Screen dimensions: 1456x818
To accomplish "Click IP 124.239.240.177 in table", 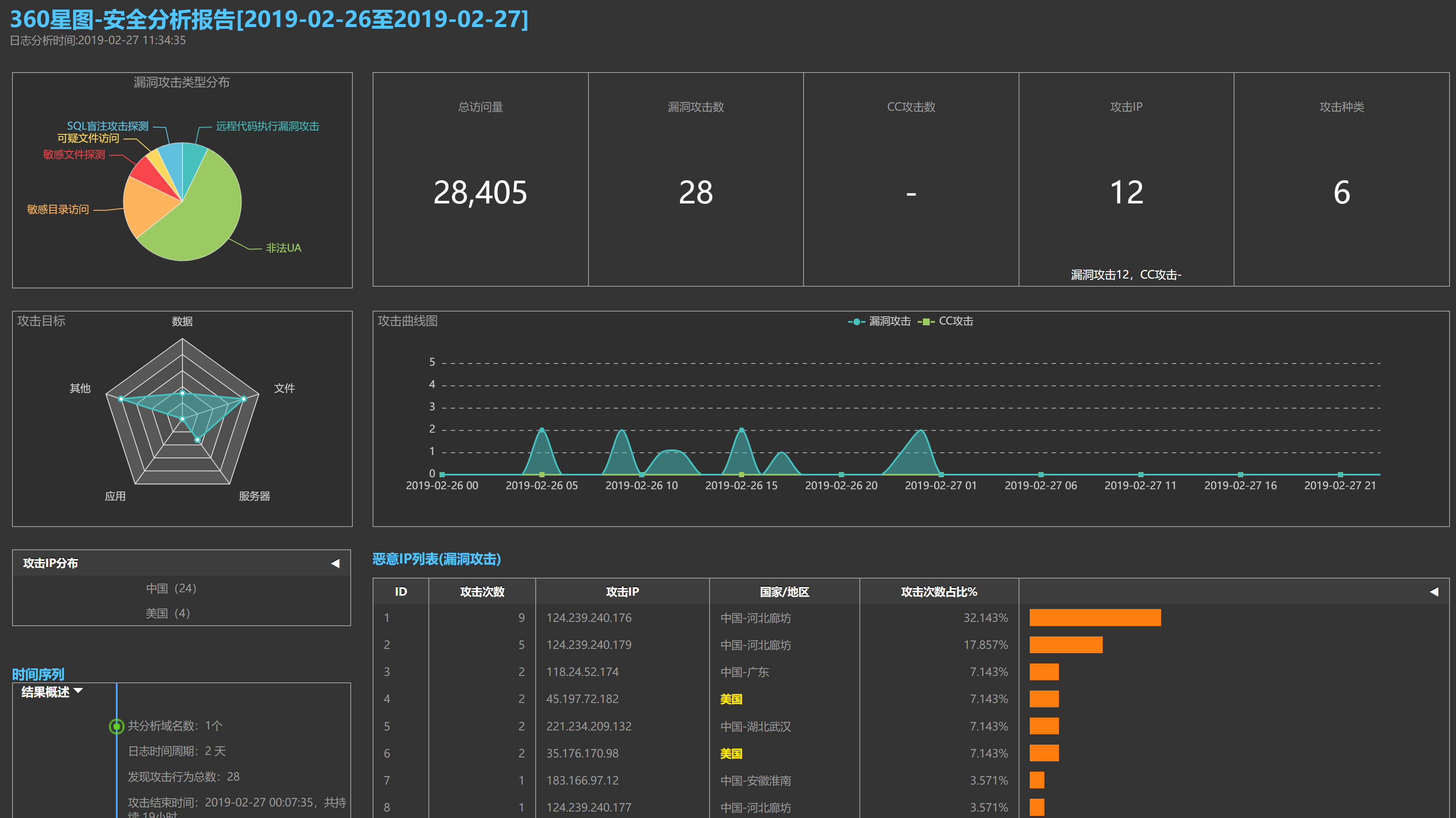I will (588, 807).
